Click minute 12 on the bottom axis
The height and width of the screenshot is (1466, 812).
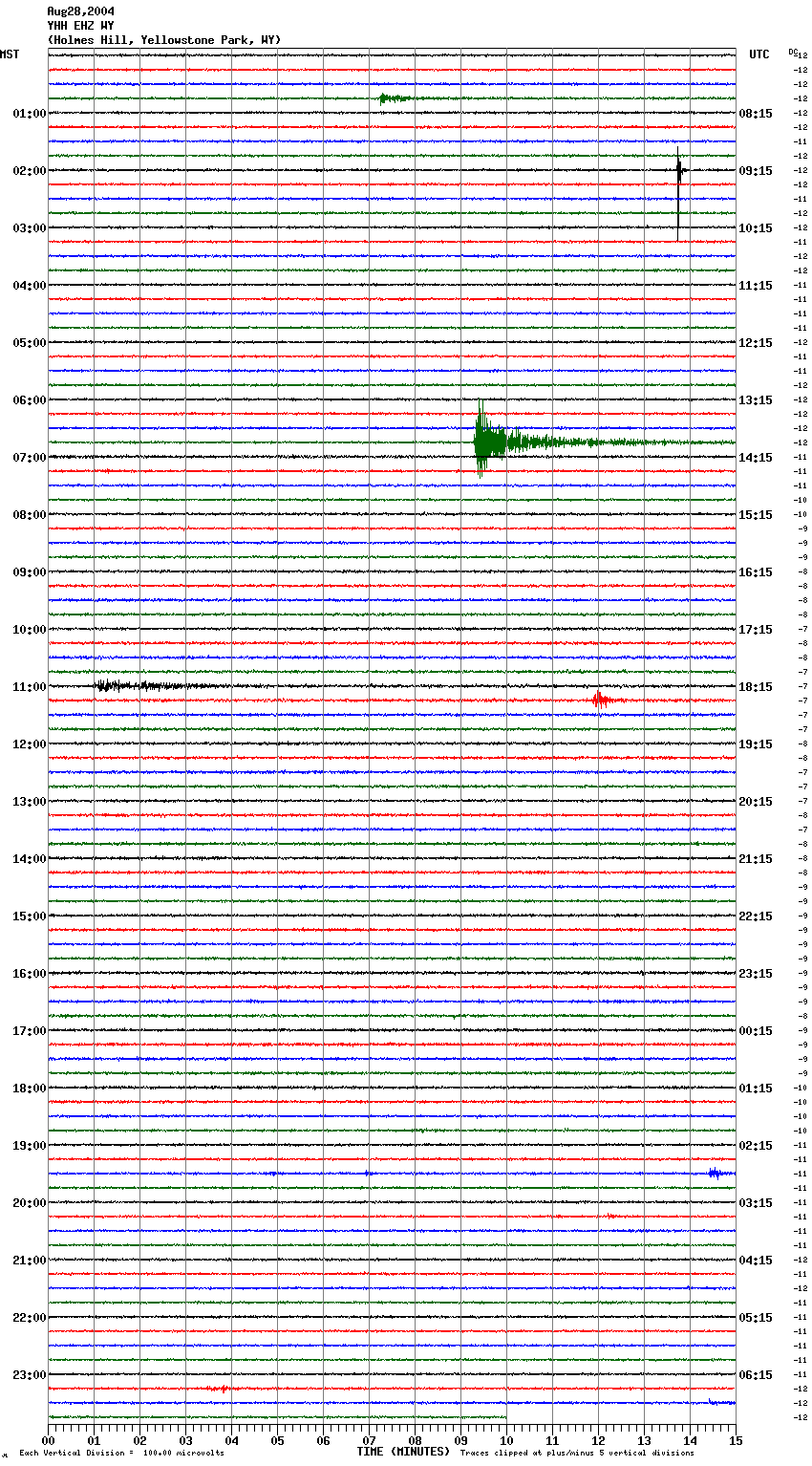point(598,1439)
